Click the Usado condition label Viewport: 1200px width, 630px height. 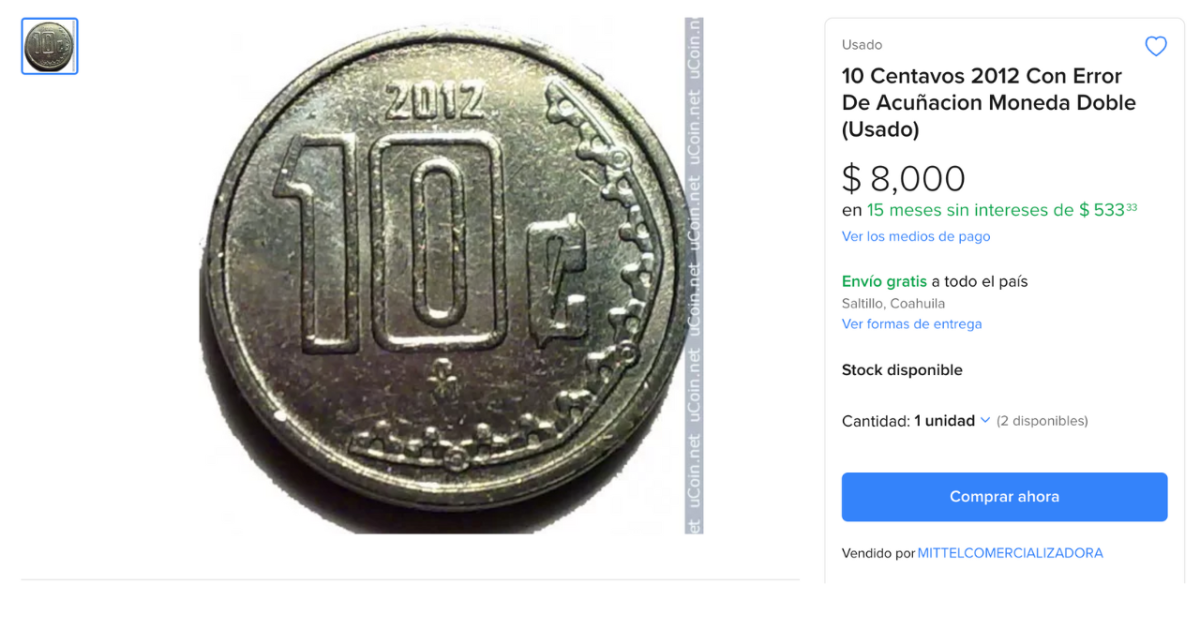(x=861, y=45)
